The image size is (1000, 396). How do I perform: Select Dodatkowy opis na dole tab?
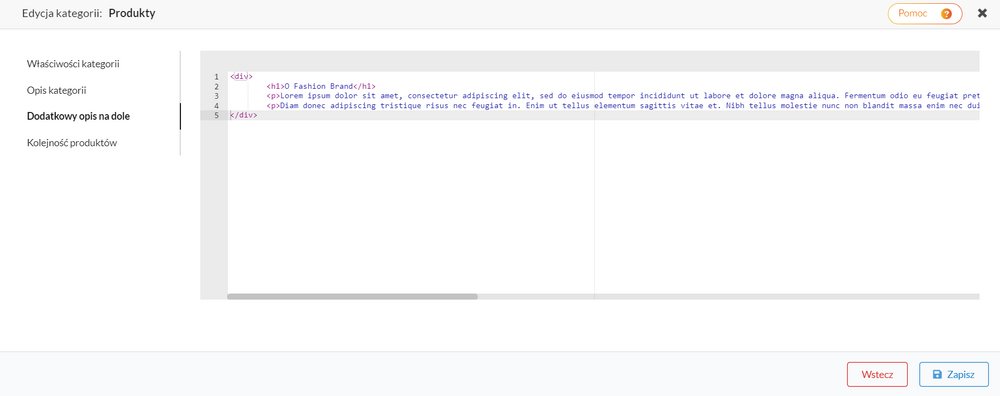pos(79,116)
